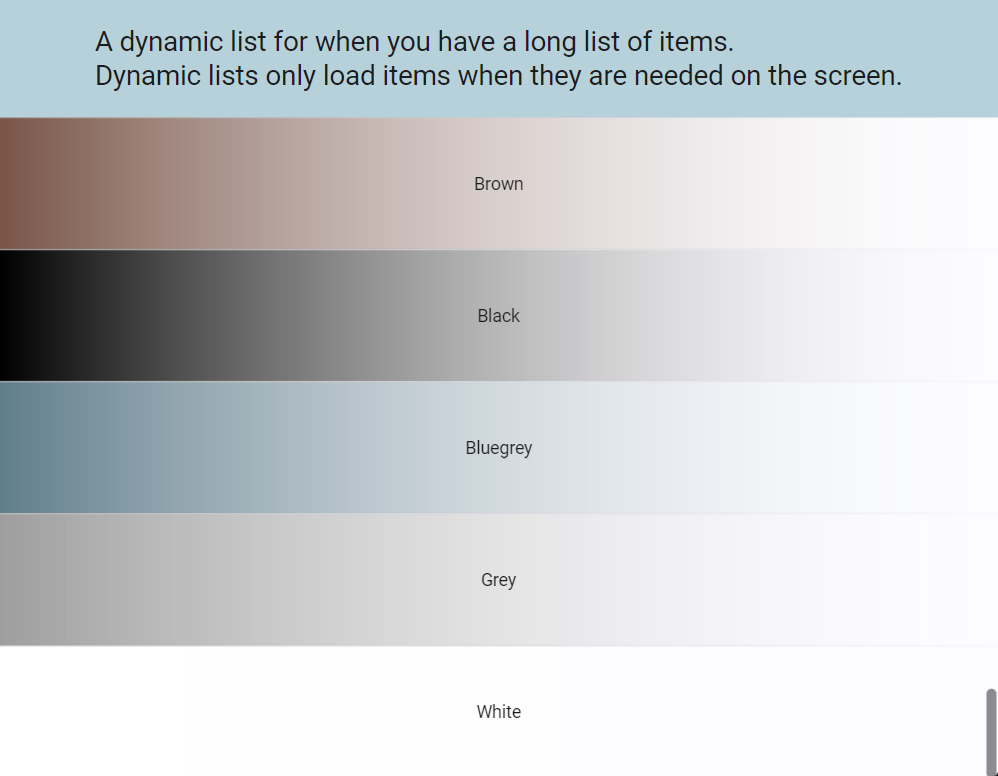Click the Grey label text
Image resolution: width=998 pixels, height=776 pixels.
point(499,580)
